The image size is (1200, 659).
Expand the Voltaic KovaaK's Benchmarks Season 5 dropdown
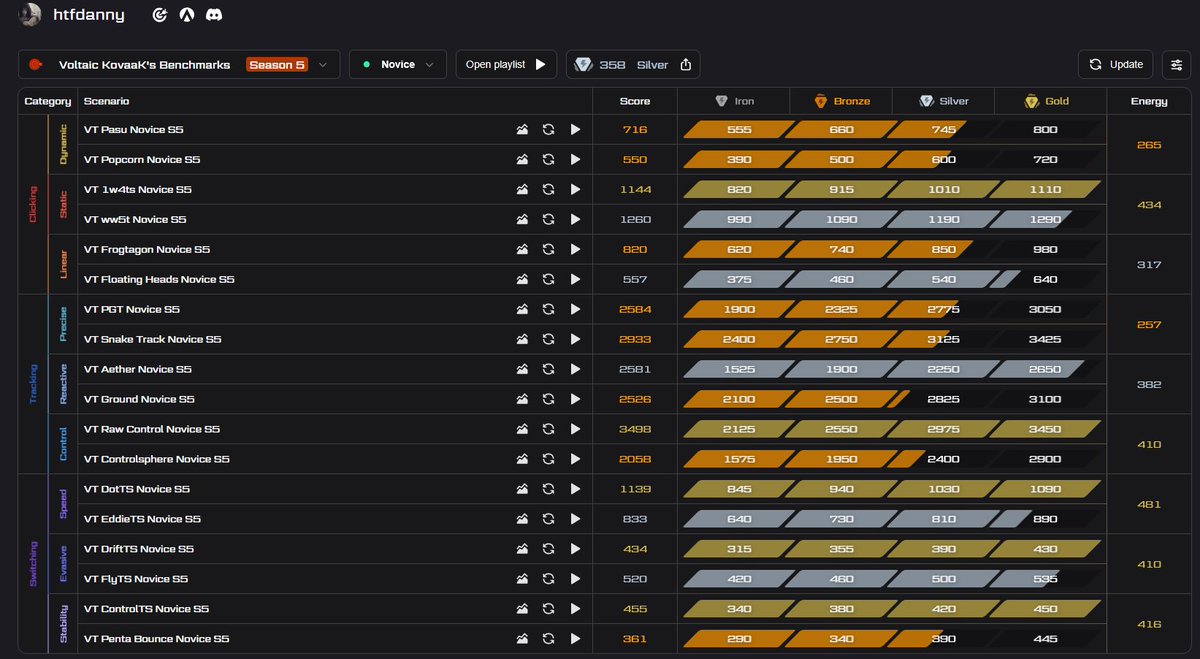[x=179, y=65]
